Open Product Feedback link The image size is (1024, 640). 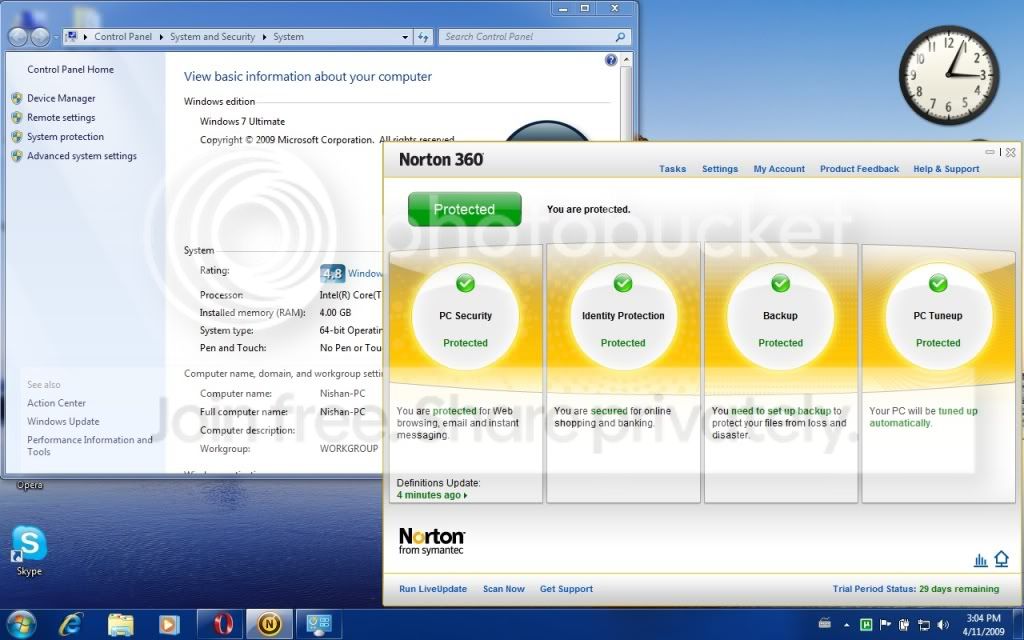click(x=859, y=168)
